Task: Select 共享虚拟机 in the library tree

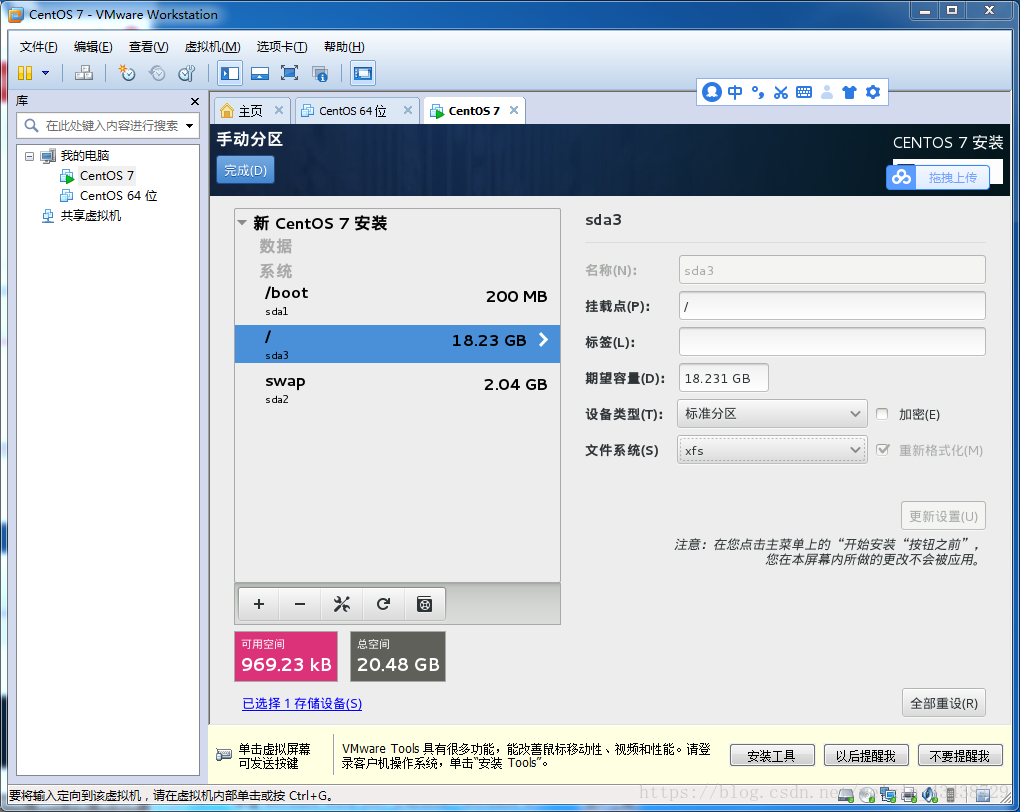Action: pos(90,216)
